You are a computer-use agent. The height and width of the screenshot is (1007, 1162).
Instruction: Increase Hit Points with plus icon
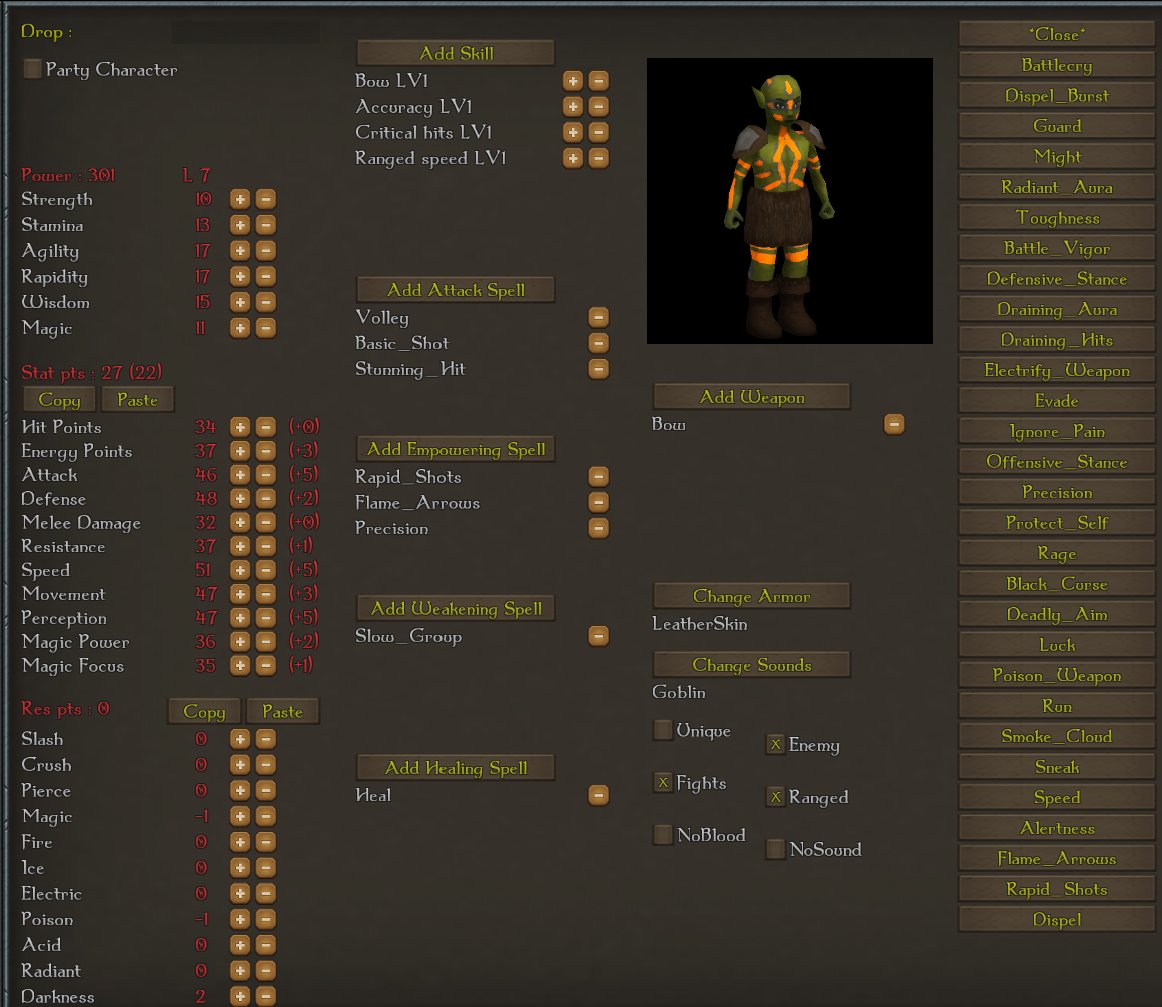click(239, 427)
